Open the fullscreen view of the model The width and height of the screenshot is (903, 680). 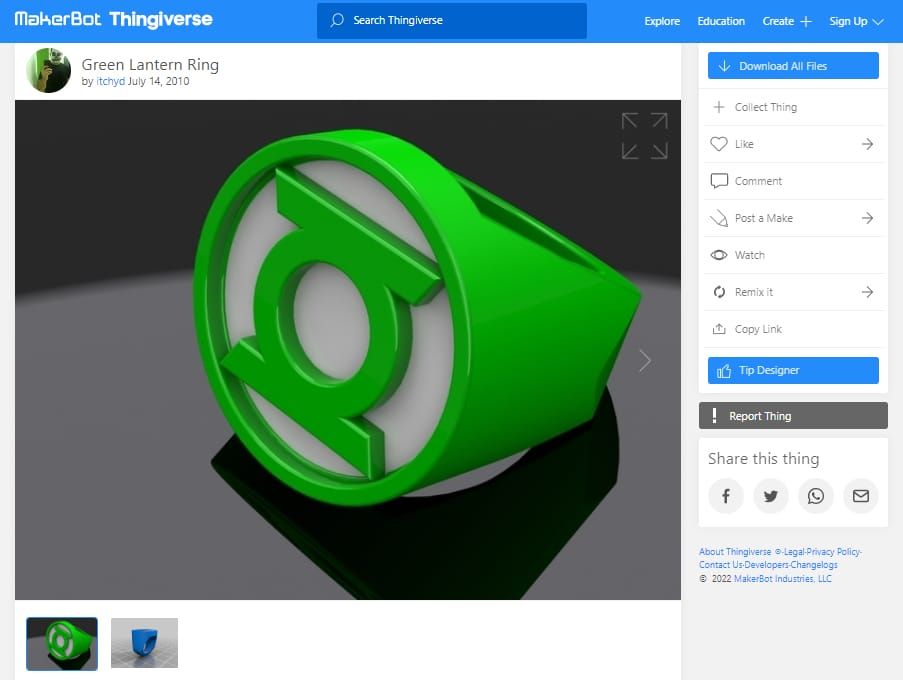click(644, 135)
